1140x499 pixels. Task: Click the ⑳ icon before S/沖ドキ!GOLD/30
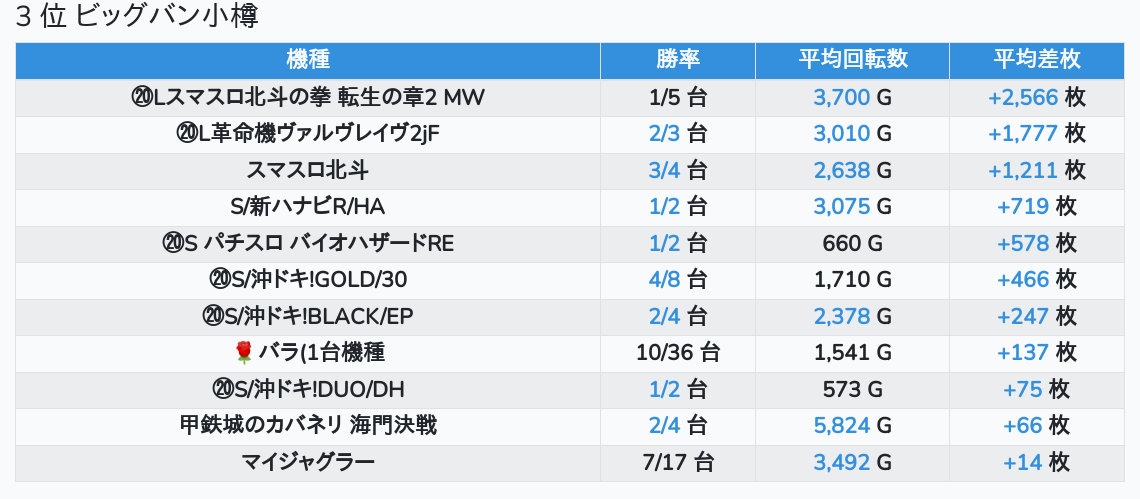coord(219,279)
